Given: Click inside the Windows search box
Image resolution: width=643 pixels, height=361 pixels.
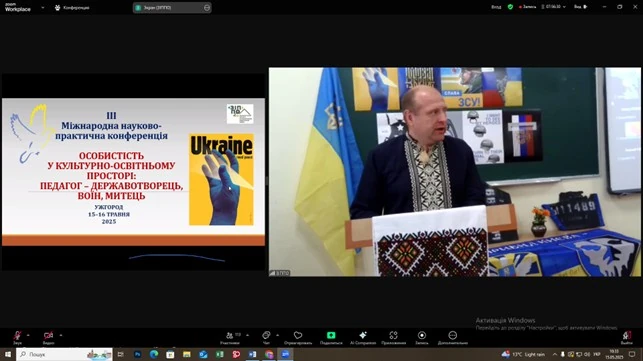Looking at the screenshot, I should [64, 354].
